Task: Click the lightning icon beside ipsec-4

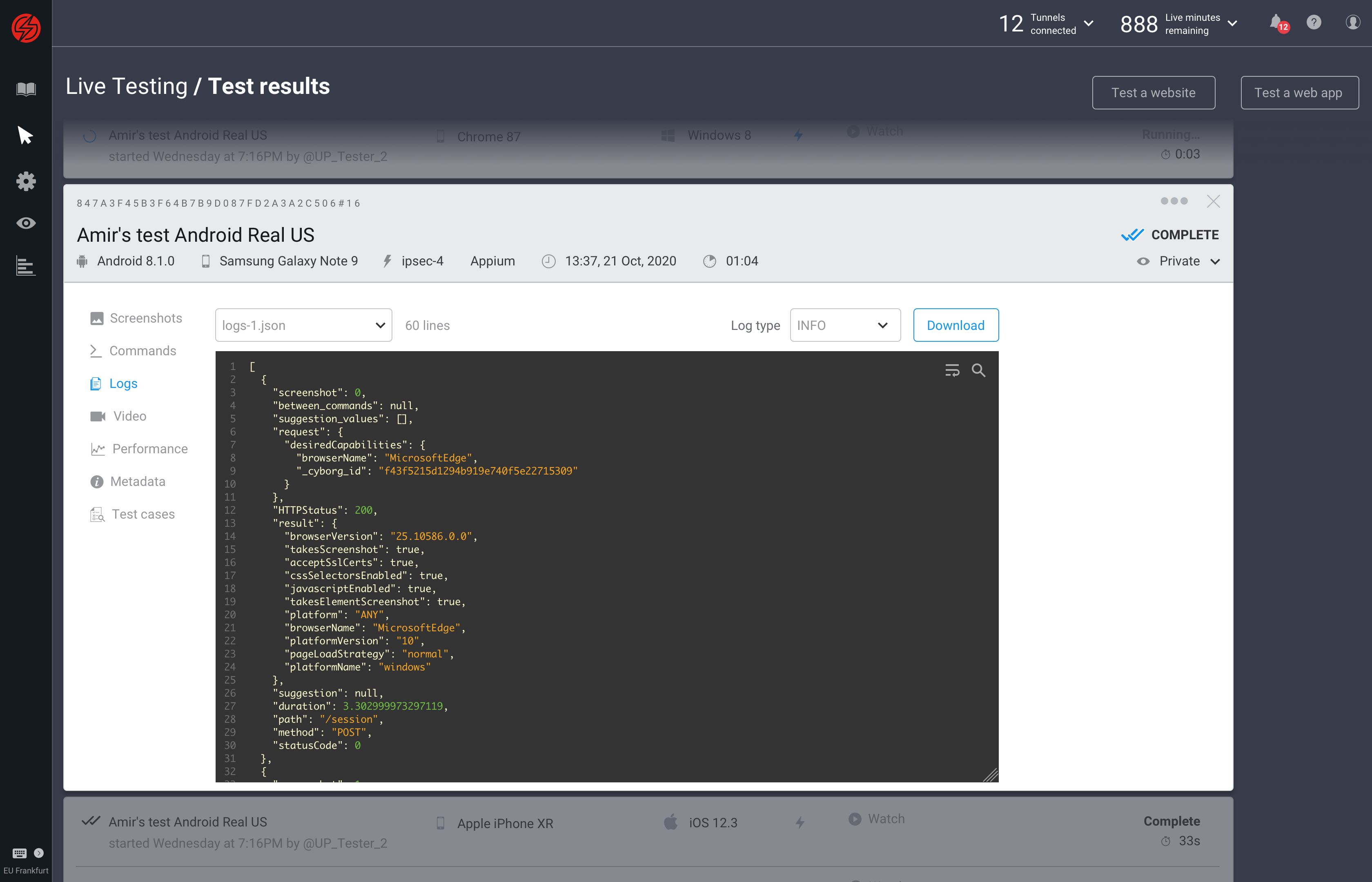Action: (x=387, y=261)
